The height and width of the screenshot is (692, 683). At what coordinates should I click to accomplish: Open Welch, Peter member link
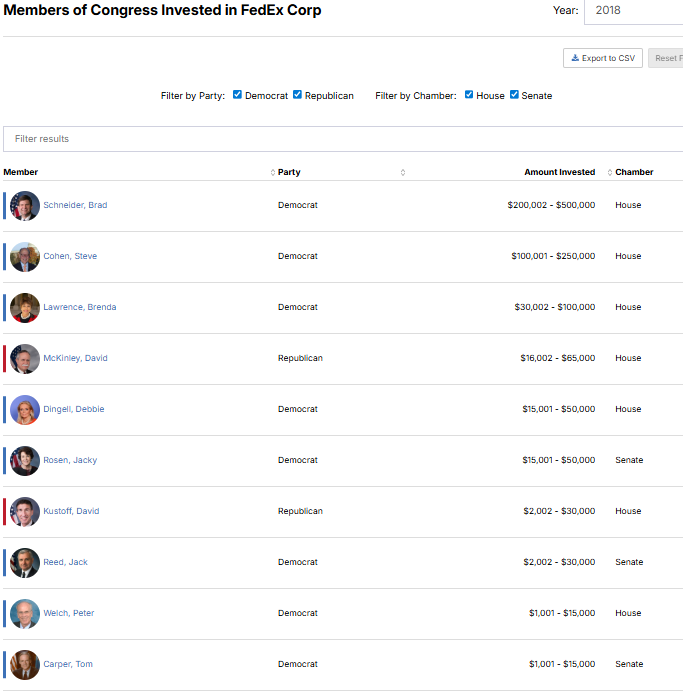pos(69,613)
